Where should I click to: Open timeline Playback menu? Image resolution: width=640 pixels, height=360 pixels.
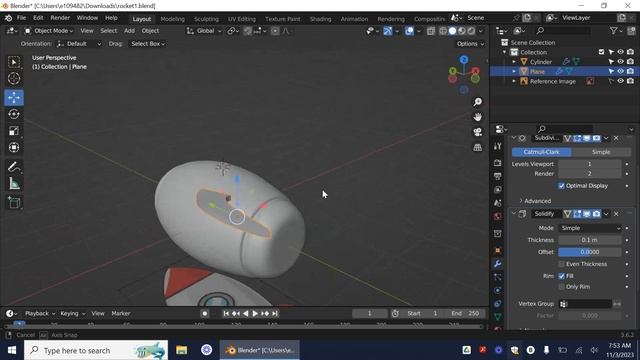(x=40, y=313)
